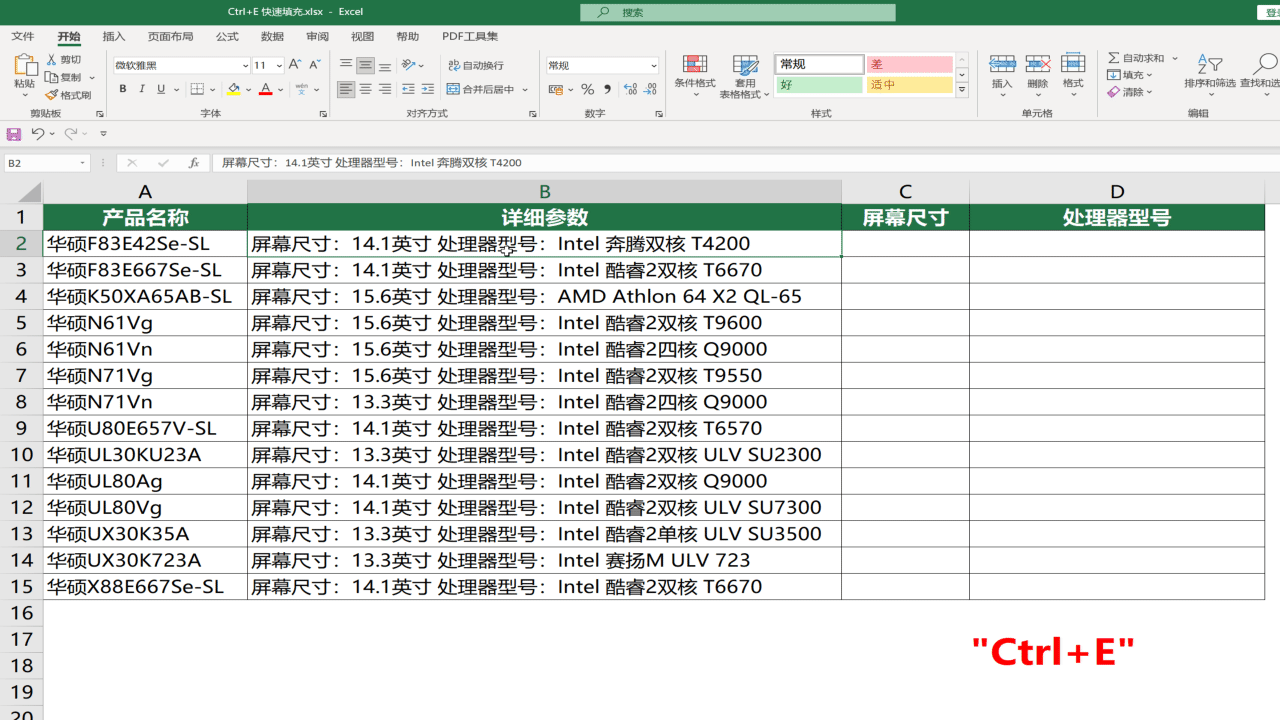Apply comma style number format
The image size is (1280, 720).
point(607,89)
